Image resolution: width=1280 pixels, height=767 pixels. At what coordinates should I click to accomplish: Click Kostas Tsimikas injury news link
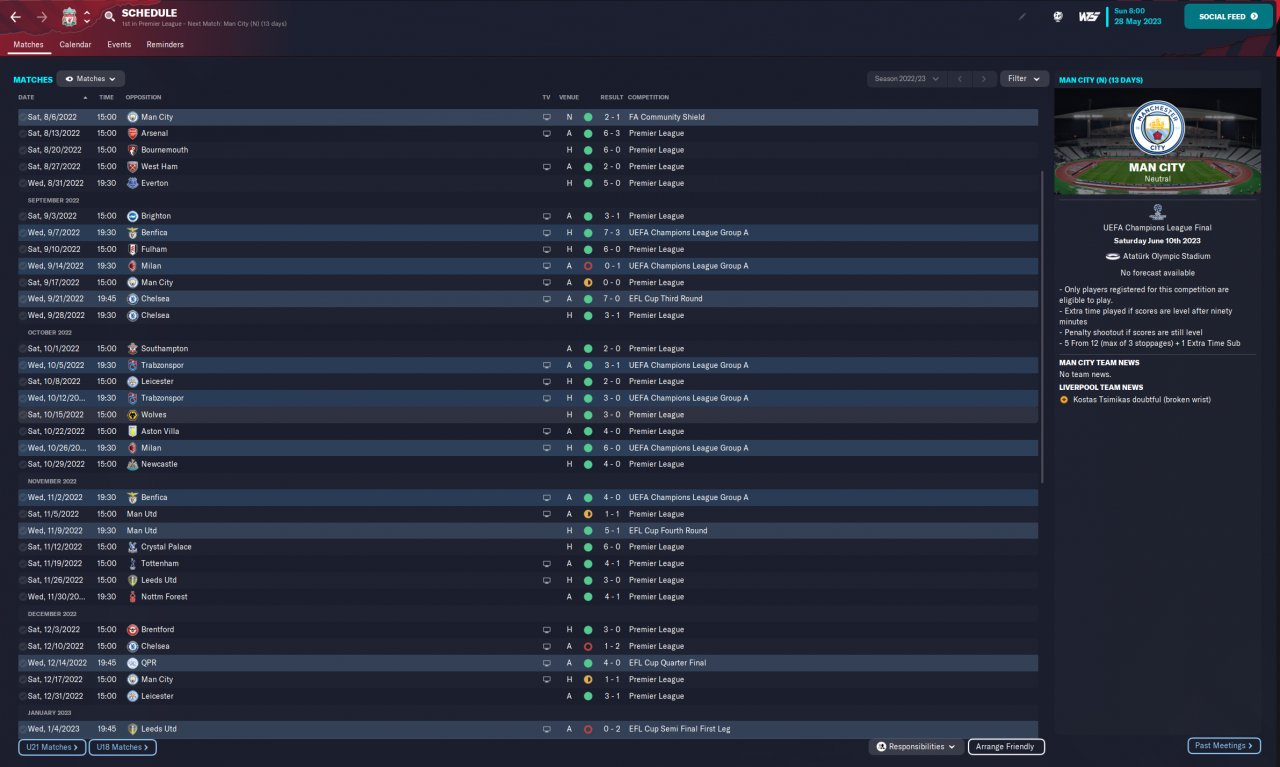pyautogui.click(x=1141, y=400)
